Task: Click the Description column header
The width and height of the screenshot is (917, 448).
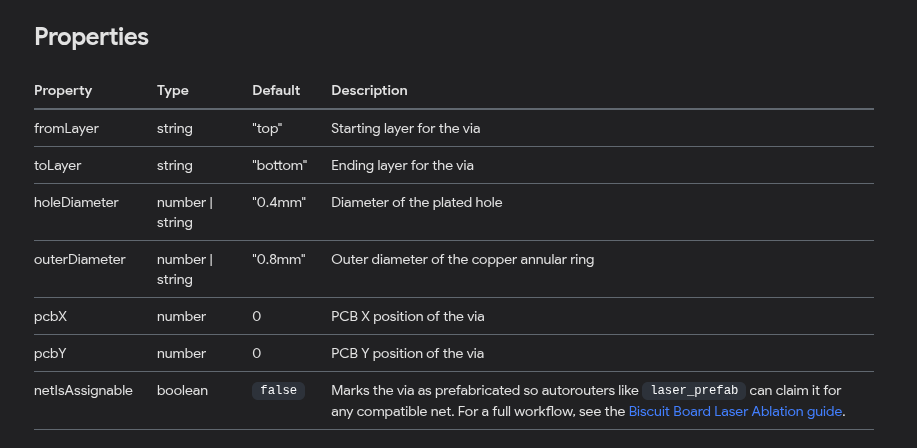Action: (x=369, y=90)
